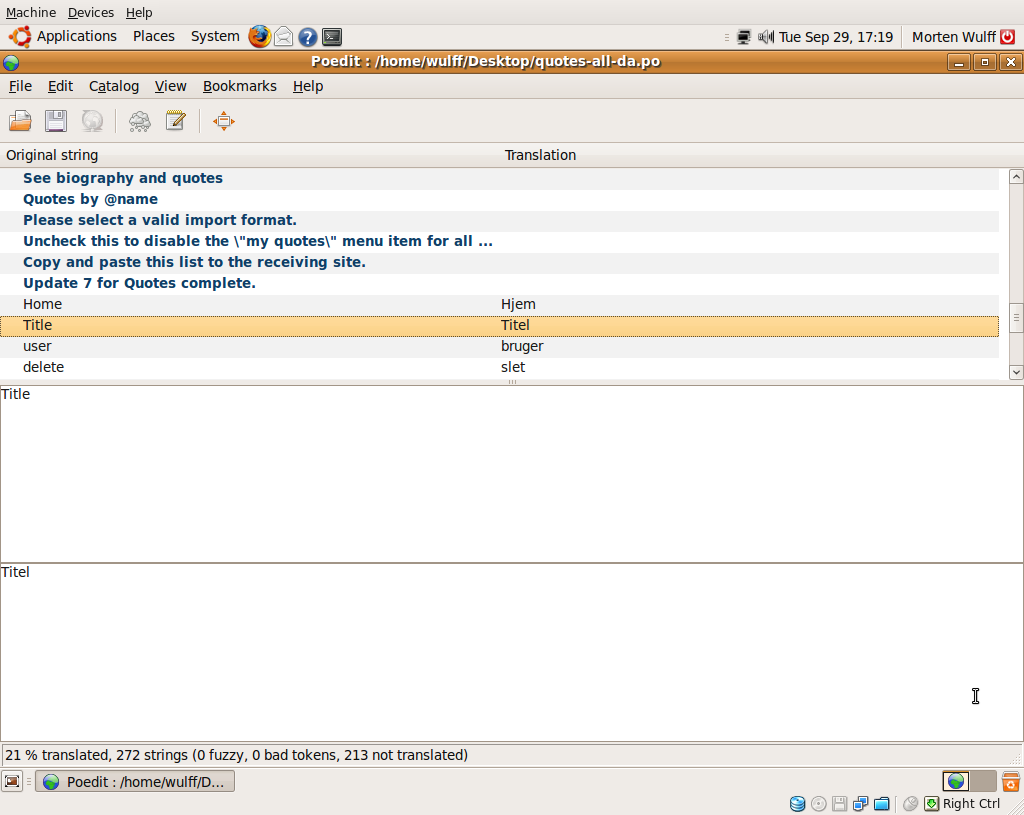This screenshot has width=1024, height=815.
Task: Click the VirtualBox shared folders icon
Action: (x=882, y=804)
